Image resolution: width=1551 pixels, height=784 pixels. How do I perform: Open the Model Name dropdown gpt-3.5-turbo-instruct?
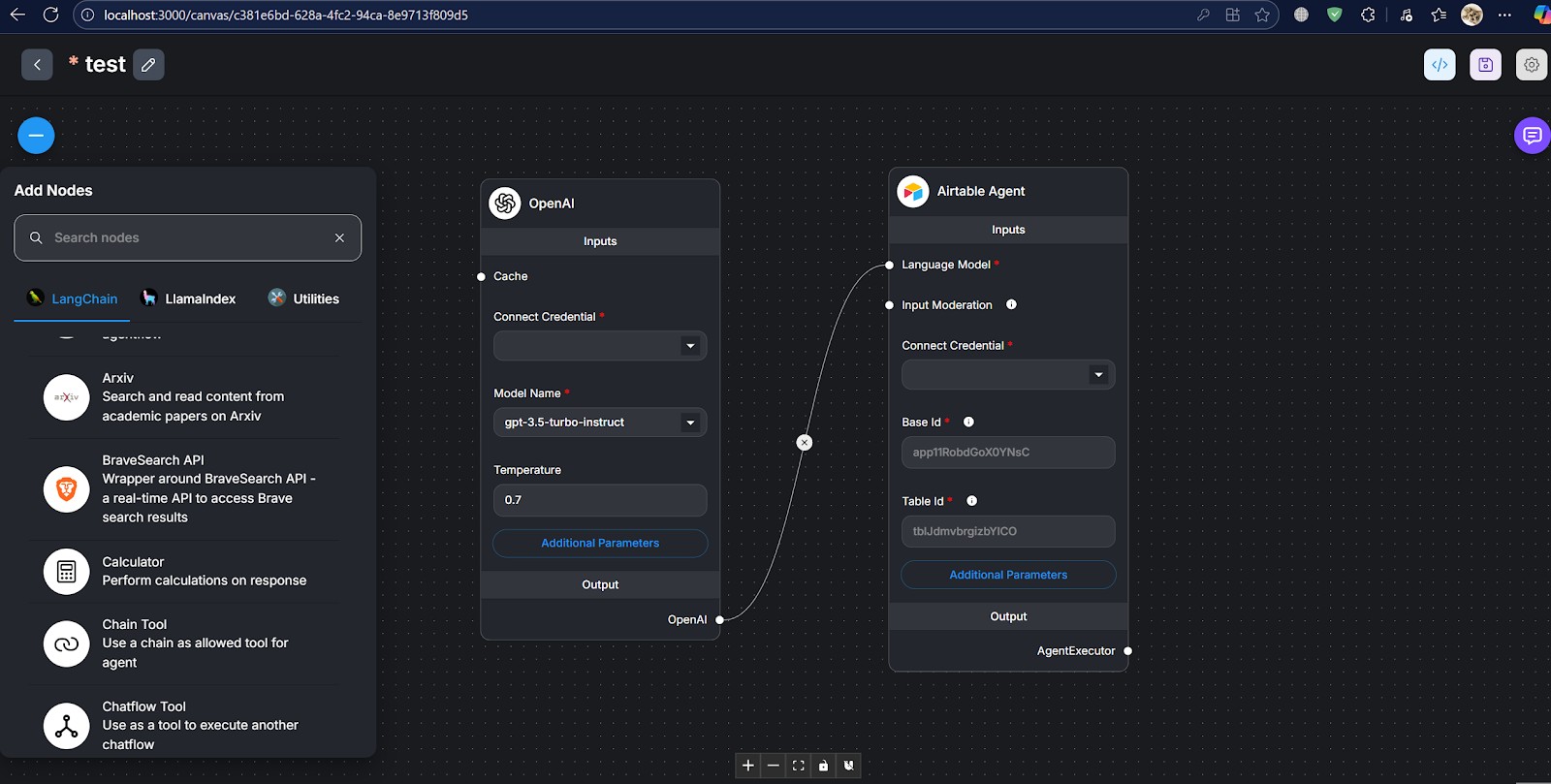[x=600, y=423]
